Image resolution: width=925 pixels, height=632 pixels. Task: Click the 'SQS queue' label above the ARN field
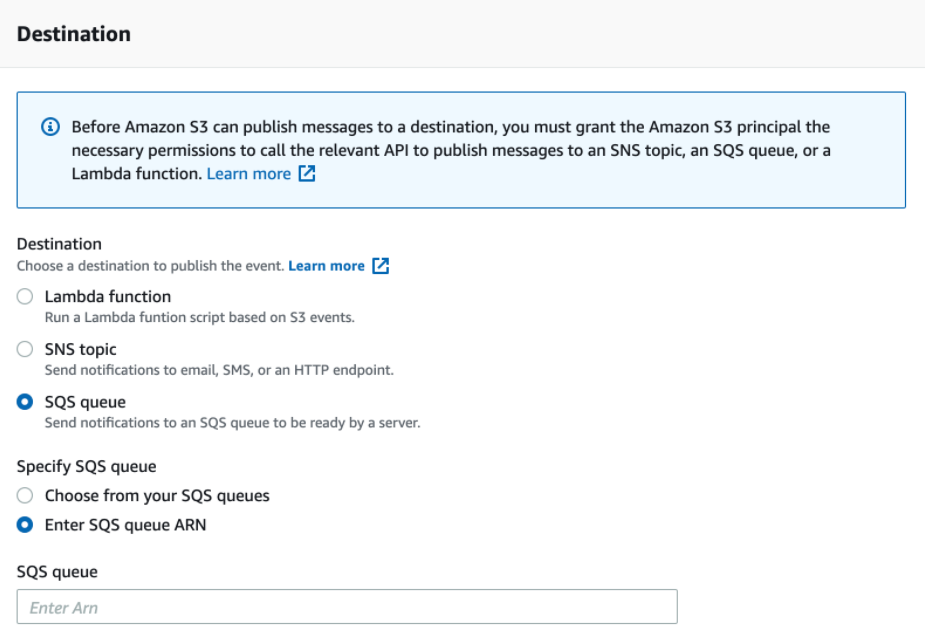(57, 572)
